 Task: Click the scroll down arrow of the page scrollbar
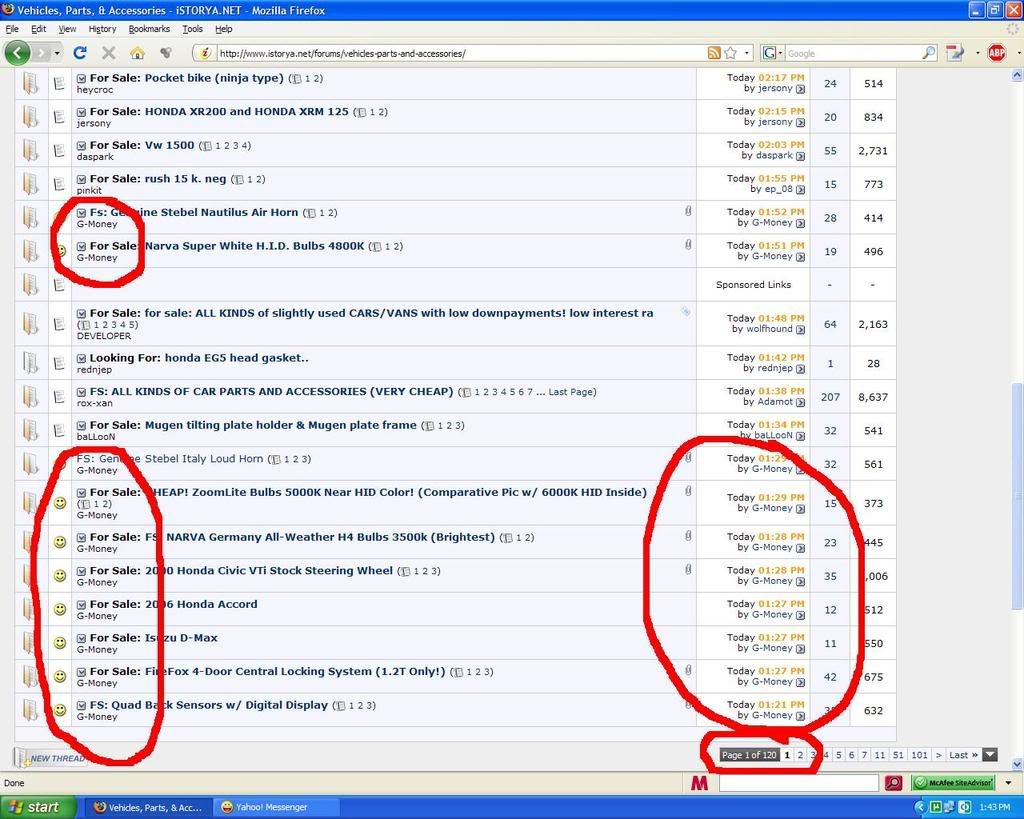tap(1017, 764)
